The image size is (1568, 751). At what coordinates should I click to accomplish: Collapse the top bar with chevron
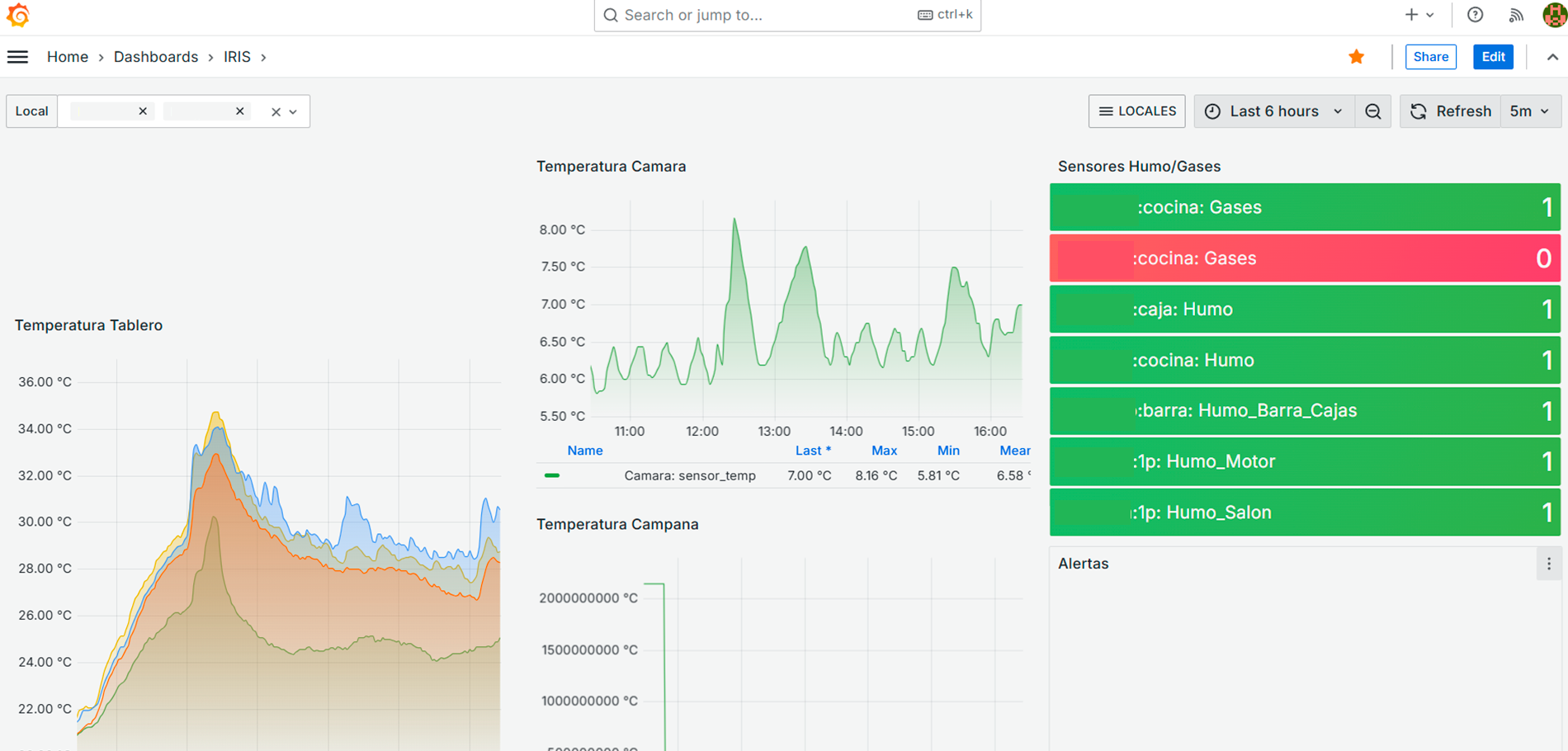pyautogui.click(x=1551, y=57)
